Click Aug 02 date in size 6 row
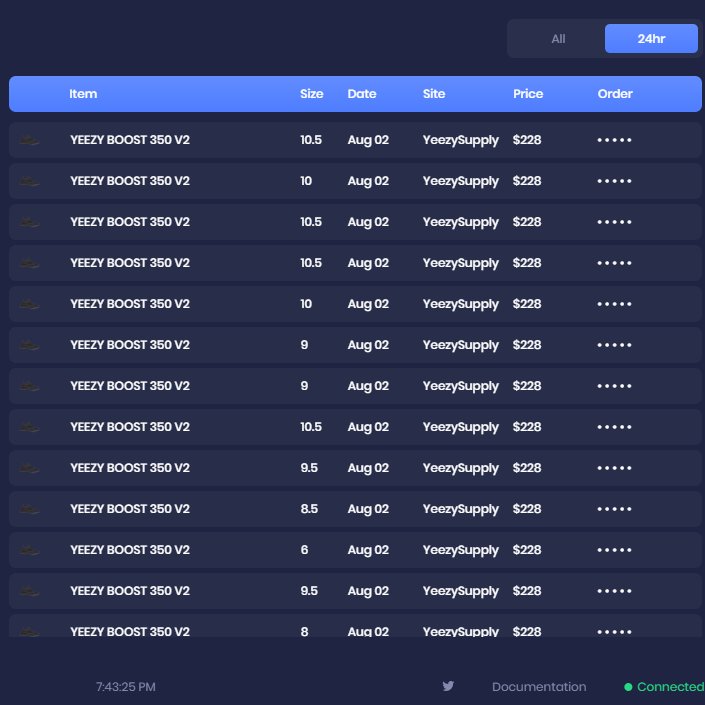This screenshot has height=705, width=705. tap(368, 550)
